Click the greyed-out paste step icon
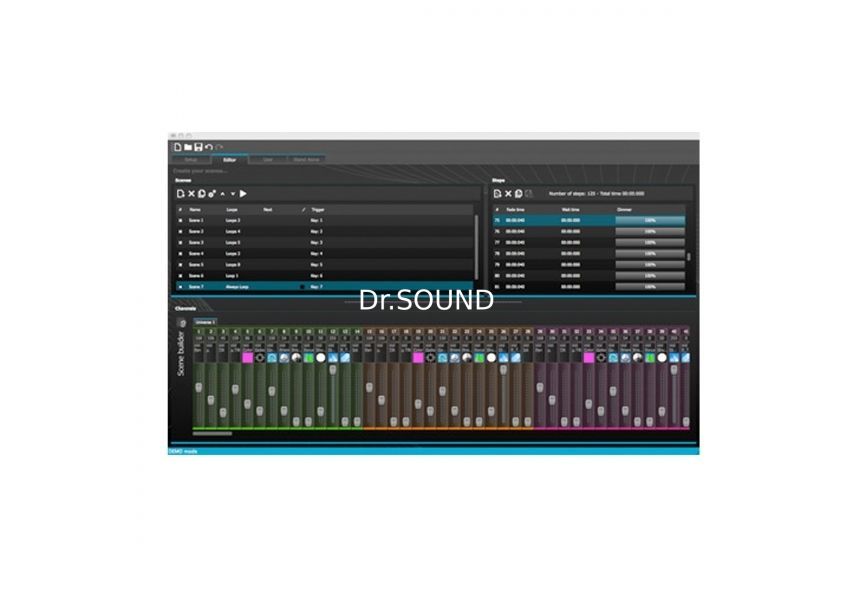The image size is (858, 600). click(x=529, y=194)
